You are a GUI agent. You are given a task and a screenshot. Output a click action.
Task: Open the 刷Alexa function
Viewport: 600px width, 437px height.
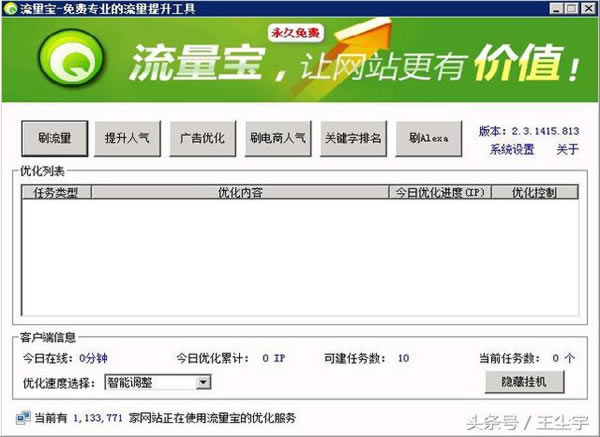point(429,139)
